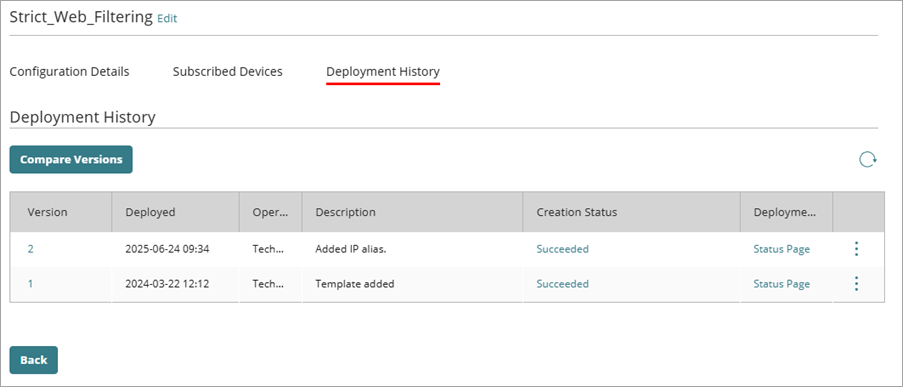Select the Deployment History tab

pyautogui.click(x=383, y=72)
